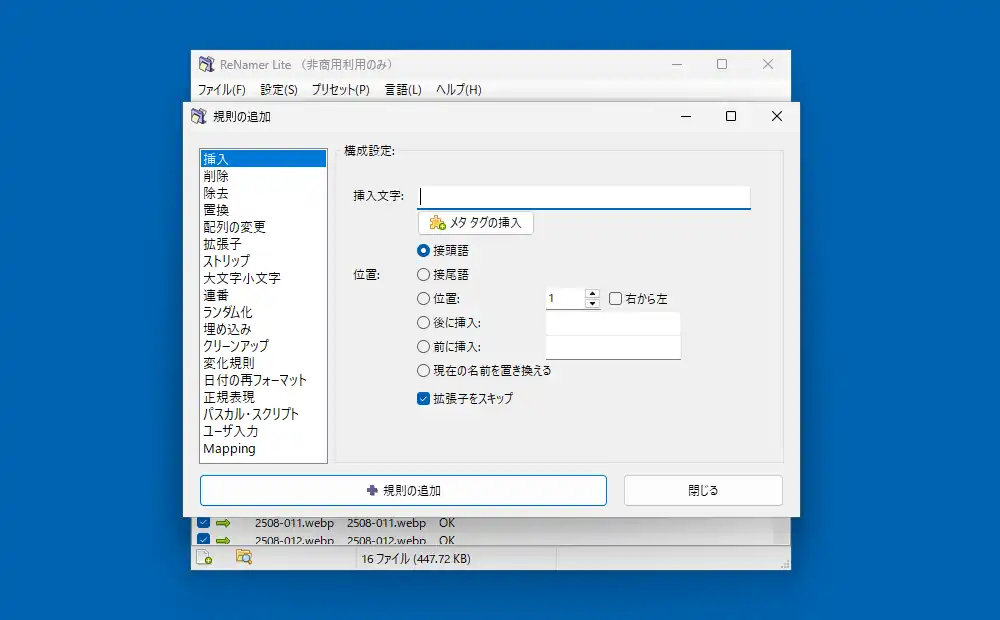Open the ファイル(F) menu
1000x620 pixels.
(221, 90)
